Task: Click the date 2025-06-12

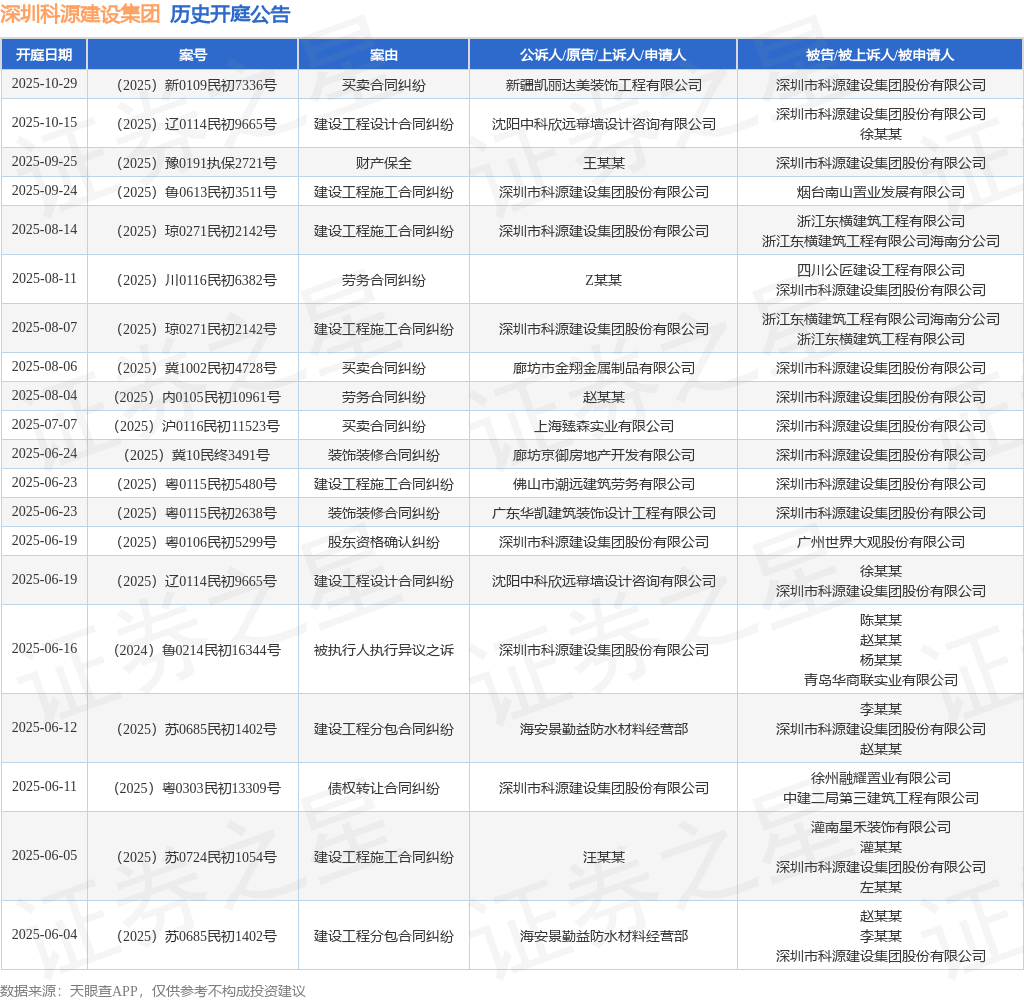Action: [x=44, y=728]
